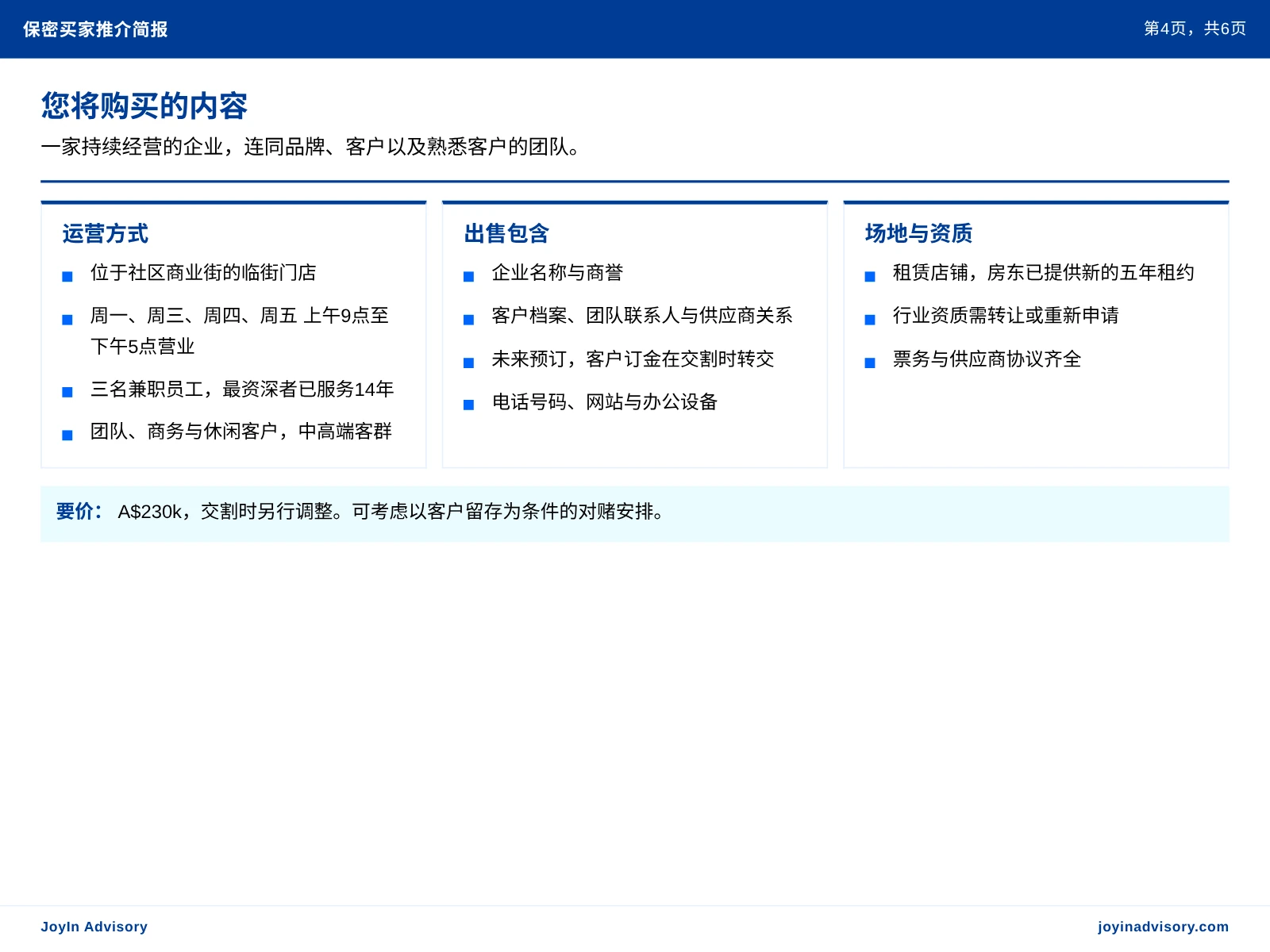The height and width of the screenshot is (952, 1270).
Task: Select the line 位于社区商业街的临街门店
Action: (x=203, y=273)
